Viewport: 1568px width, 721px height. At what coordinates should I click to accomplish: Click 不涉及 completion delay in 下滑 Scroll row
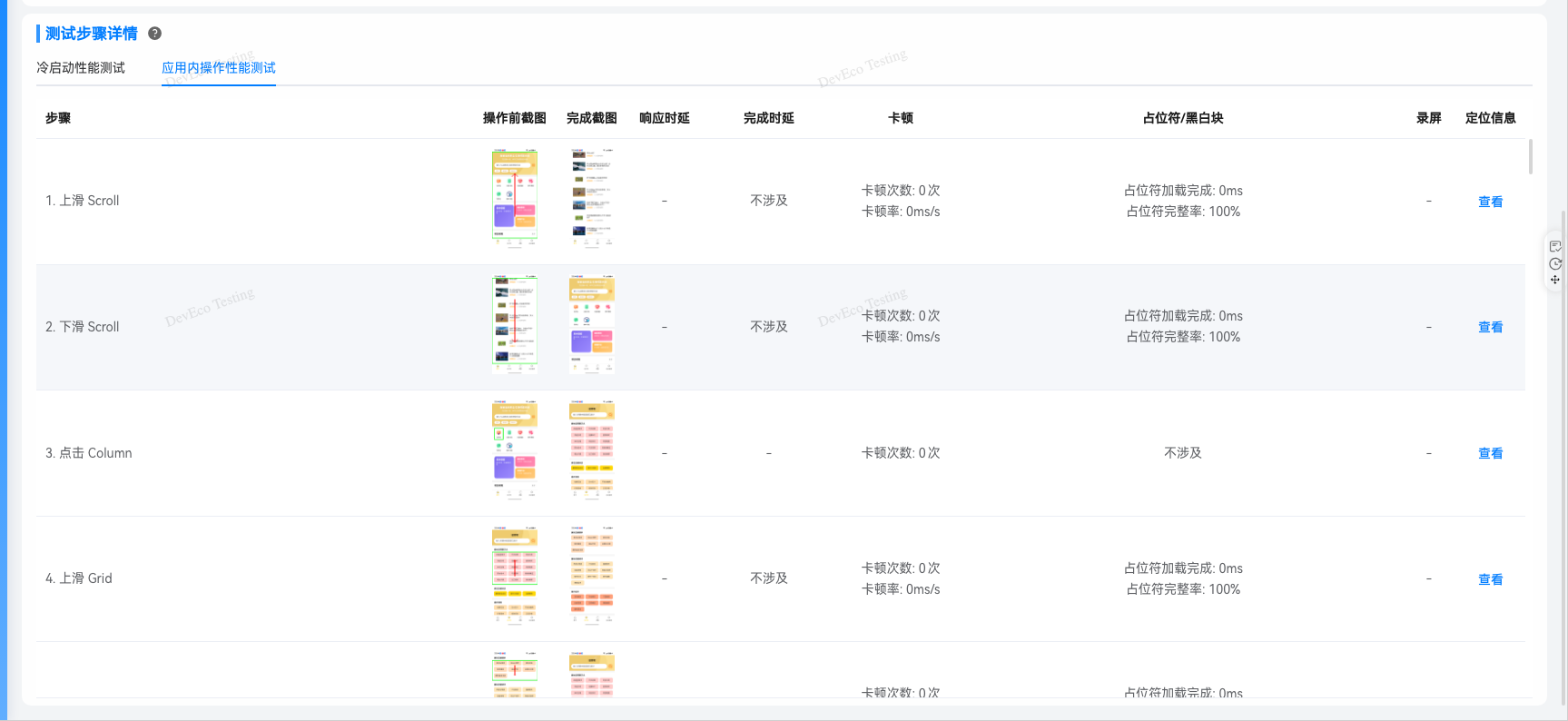click(x=769, y=327)
